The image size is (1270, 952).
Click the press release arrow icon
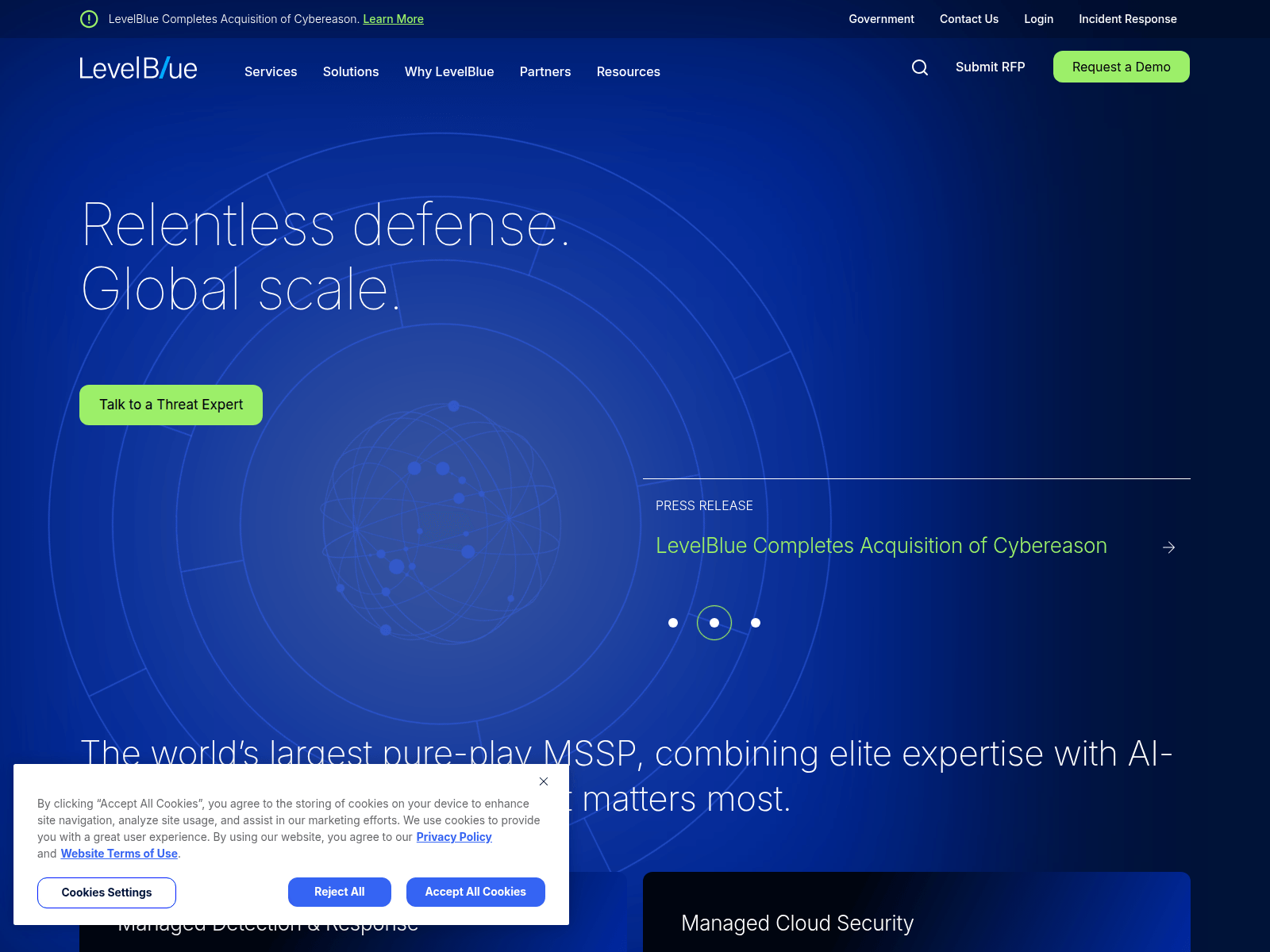tap(1168, 547)
